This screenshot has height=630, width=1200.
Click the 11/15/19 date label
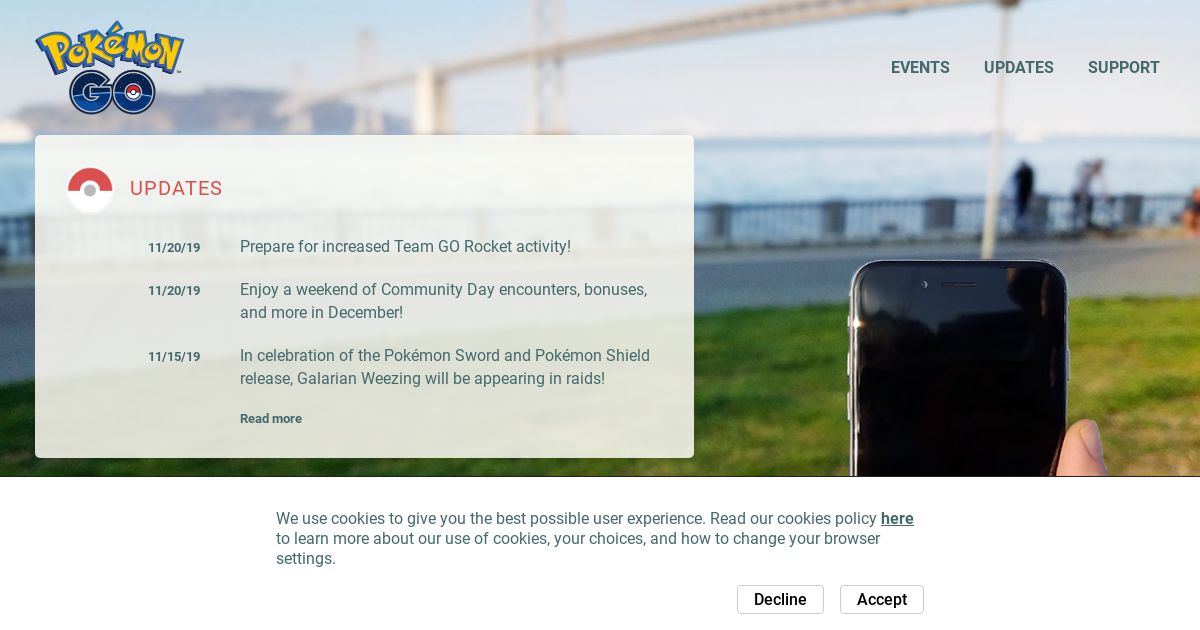tap(174, 356)
